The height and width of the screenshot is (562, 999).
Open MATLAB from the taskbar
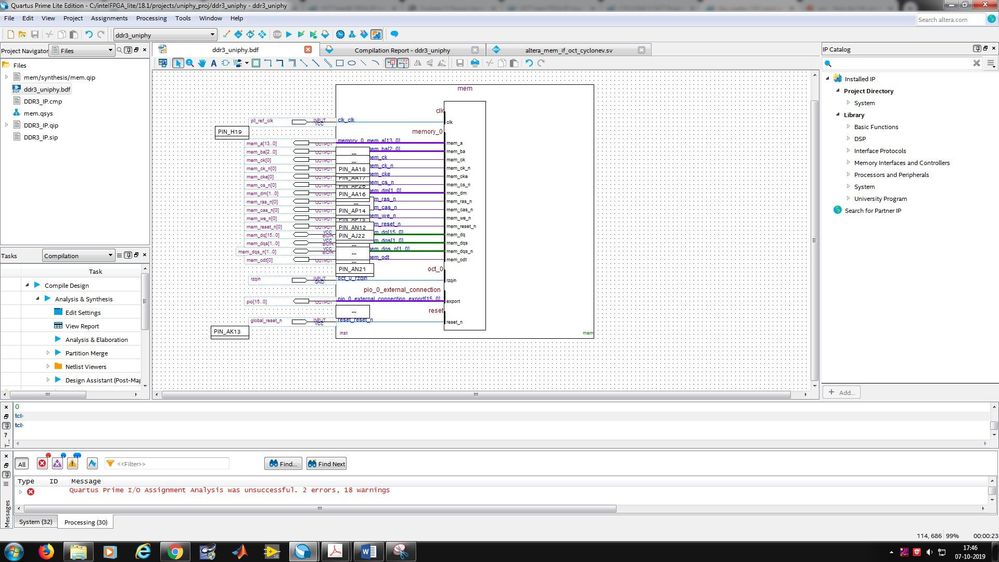point(240,551)
